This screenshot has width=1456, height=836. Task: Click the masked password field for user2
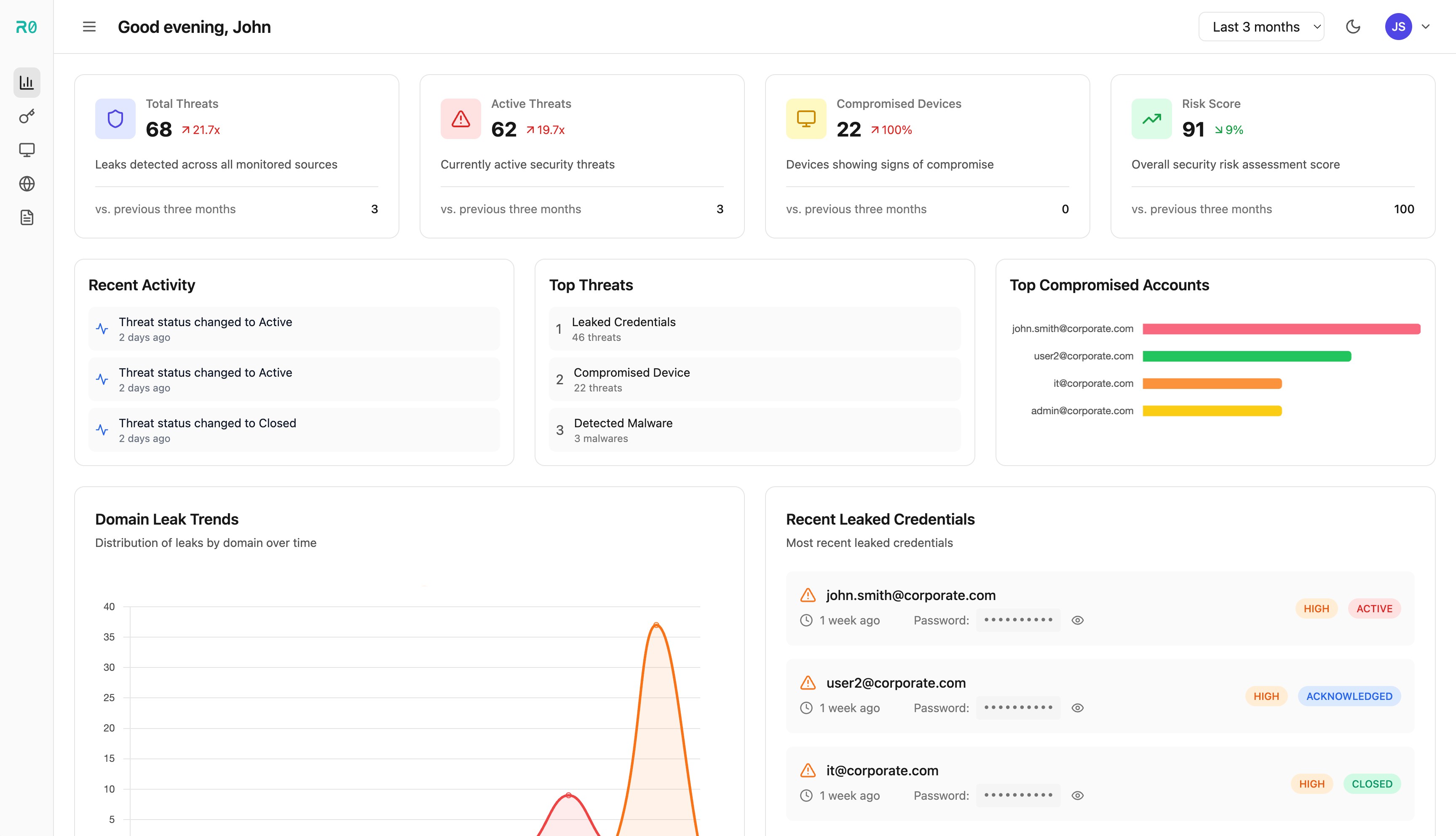(x=1018, y=708)
